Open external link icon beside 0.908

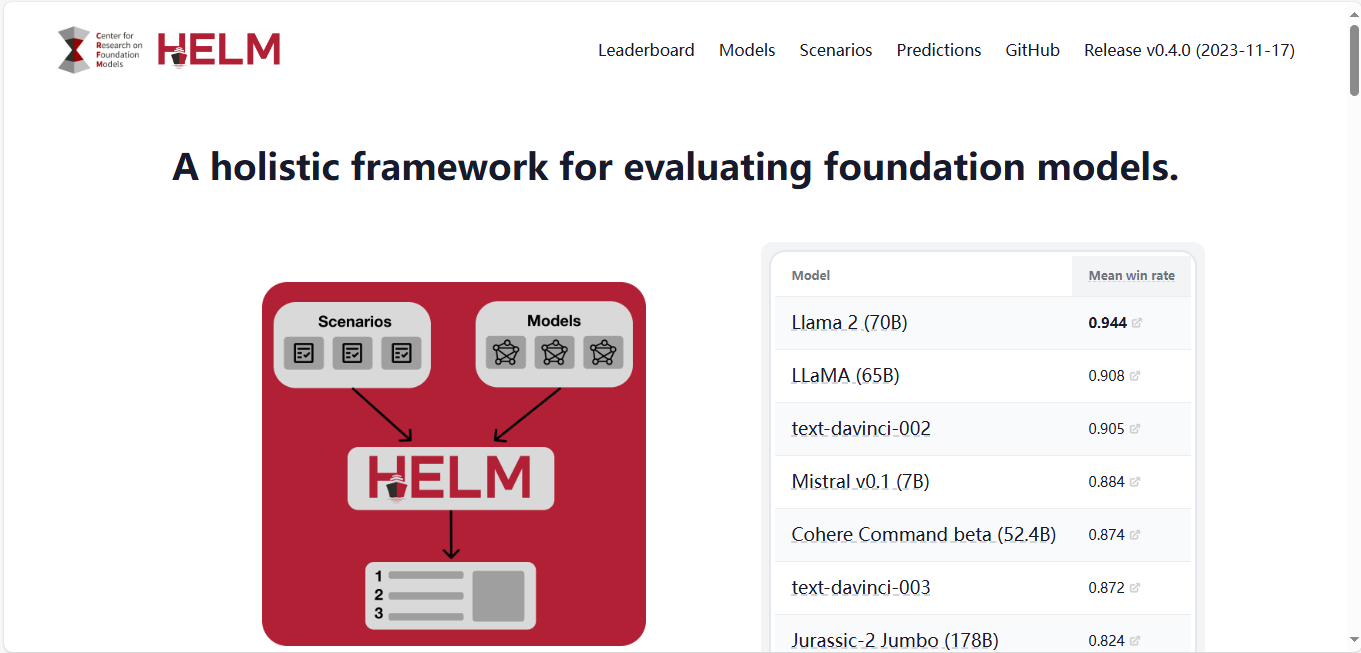click(x=1134, y=376)
